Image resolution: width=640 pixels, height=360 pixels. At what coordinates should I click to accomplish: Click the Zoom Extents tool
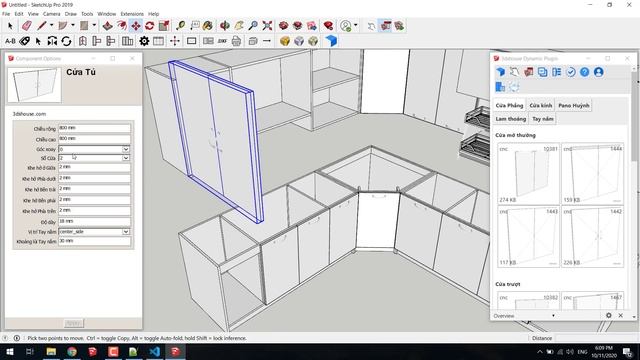tap(267, 26)
